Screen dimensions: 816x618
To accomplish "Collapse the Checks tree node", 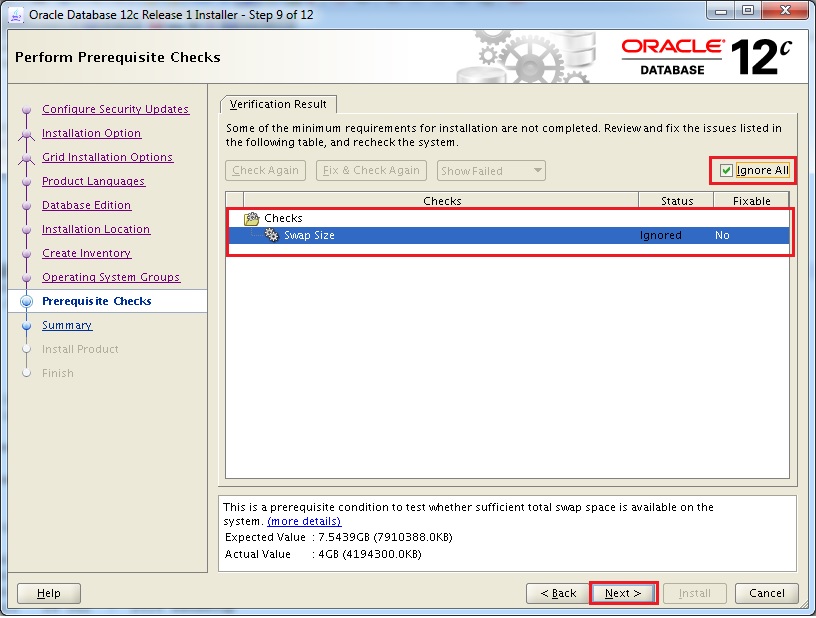I will [x=237, y=218].
